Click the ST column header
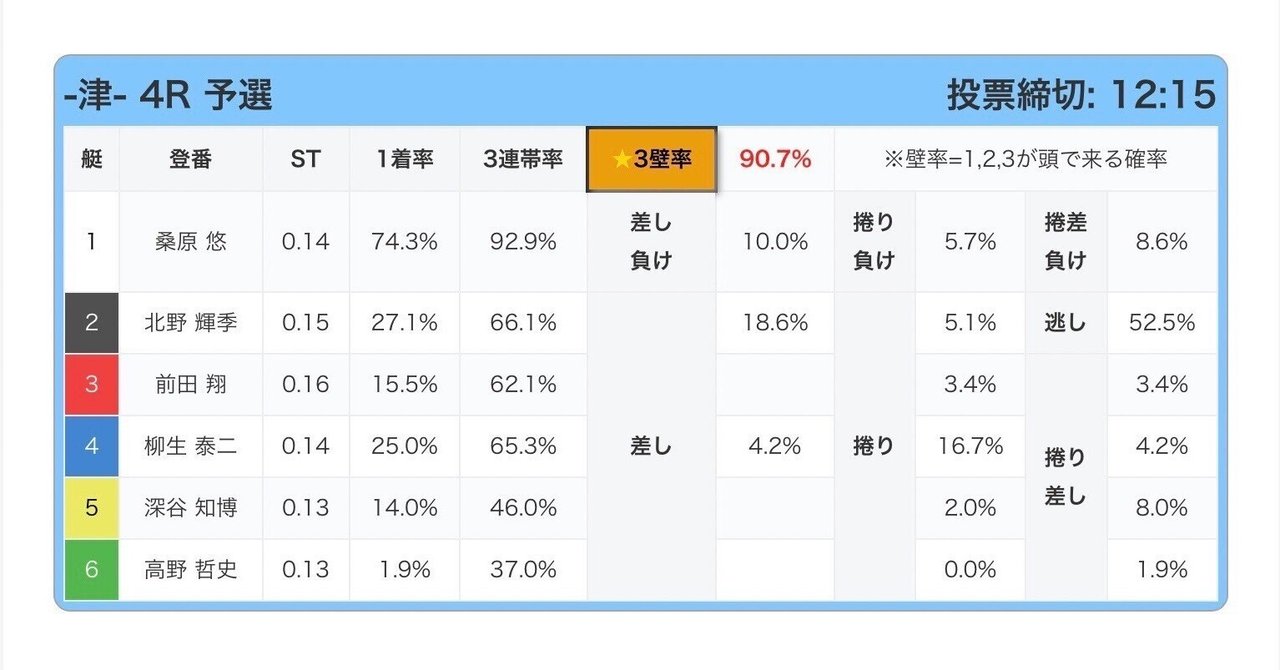The height and width of the screenshot is (670, 1280). [x=305, y=159]
